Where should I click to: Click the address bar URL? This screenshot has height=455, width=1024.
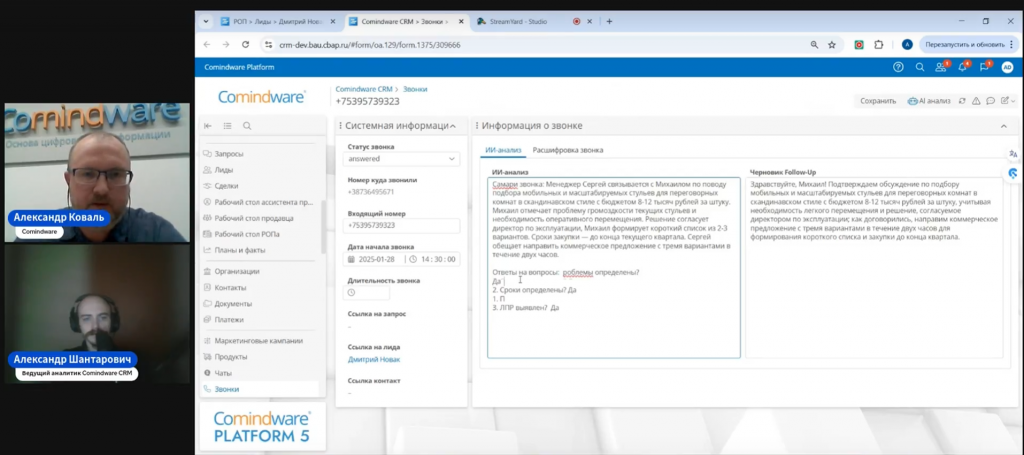point(370,45)
